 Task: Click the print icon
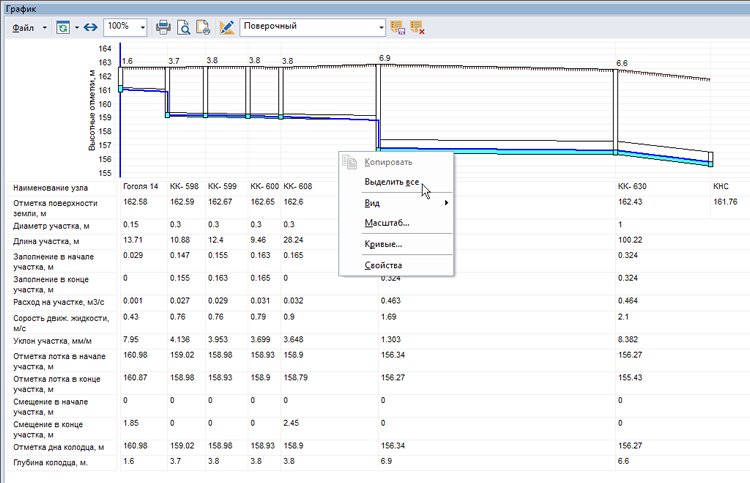164,27
